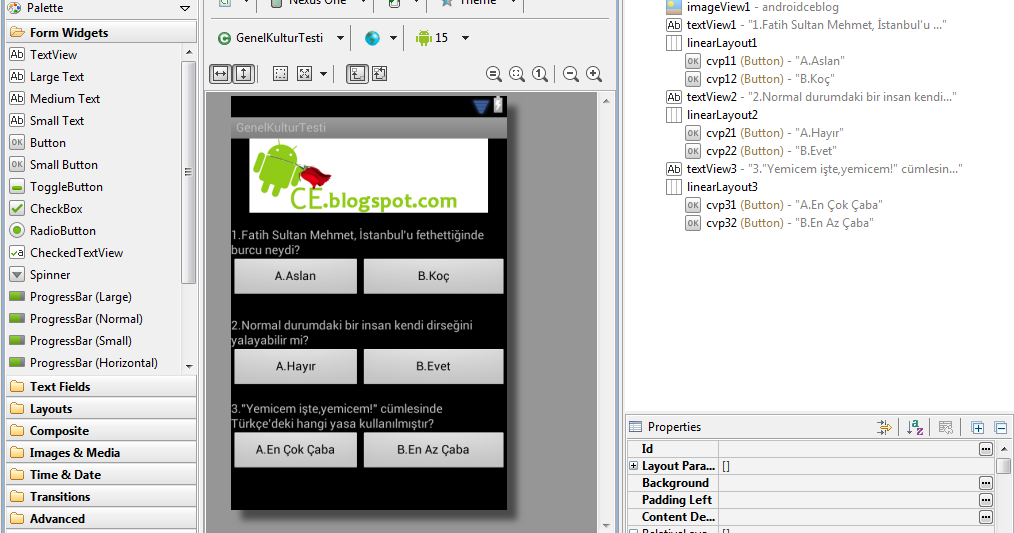Expand the Advanced palette category
Screen dimensions: 1014x533
pos(102,519)
